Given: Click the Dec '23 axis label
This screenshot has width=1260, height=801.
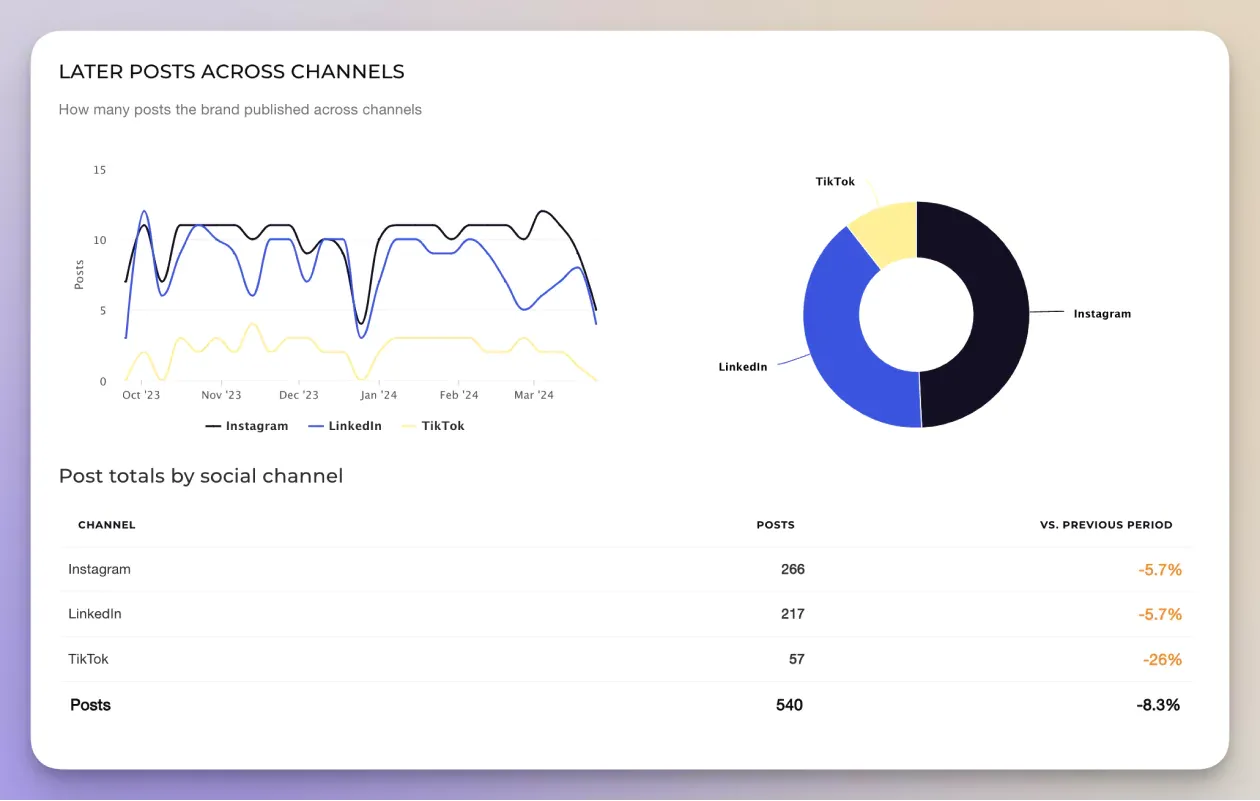Looking at the screenshot, I should [x=299, y=395].
